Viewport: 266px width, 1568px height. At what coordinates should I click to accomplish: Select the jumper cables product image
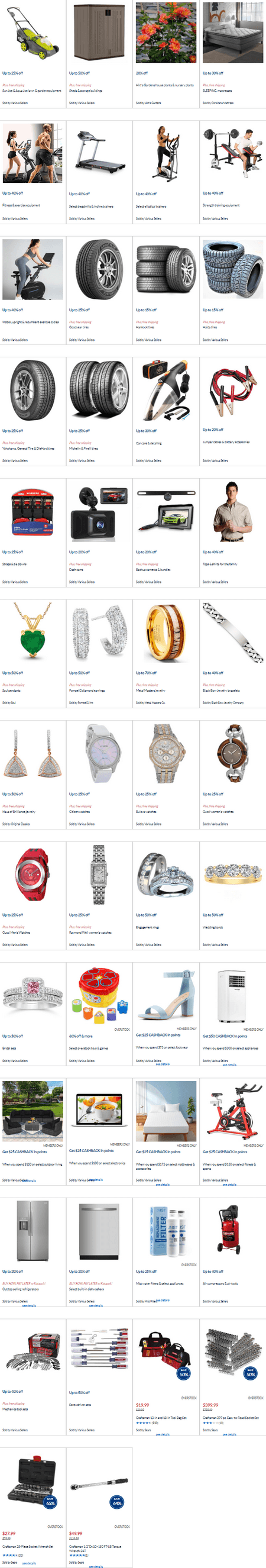click(x=232, y=390)
